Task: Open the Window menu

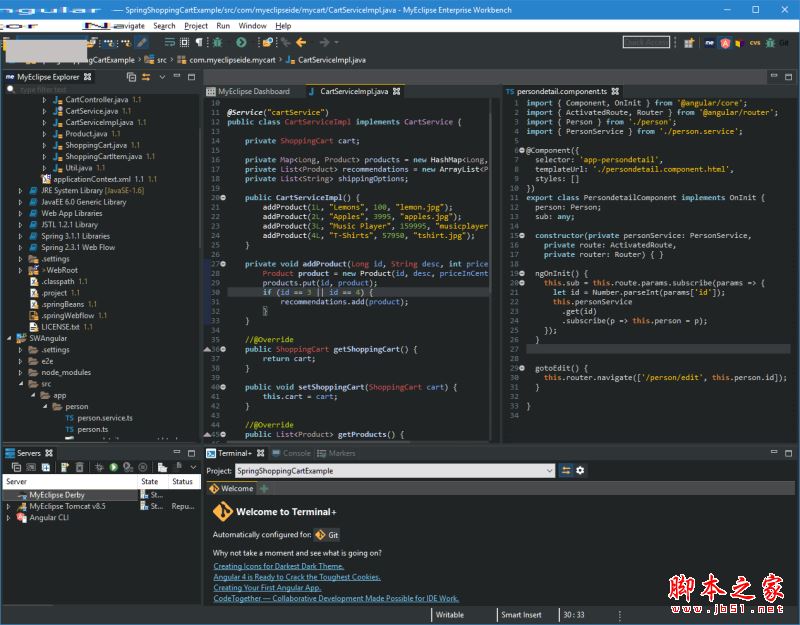Action: 253,26
